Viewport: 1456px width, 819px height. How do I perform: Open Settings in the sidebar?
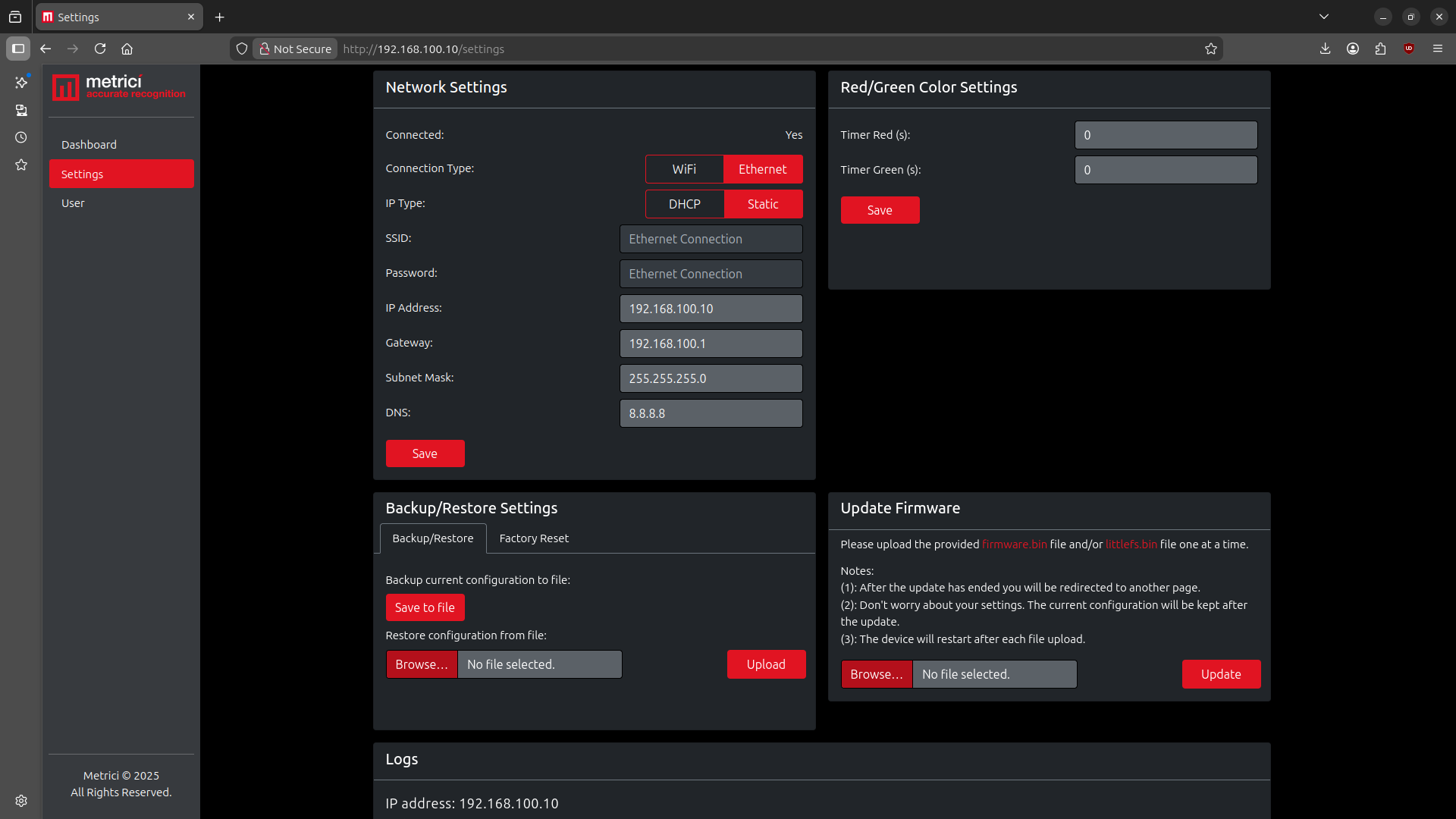[121, 174]
